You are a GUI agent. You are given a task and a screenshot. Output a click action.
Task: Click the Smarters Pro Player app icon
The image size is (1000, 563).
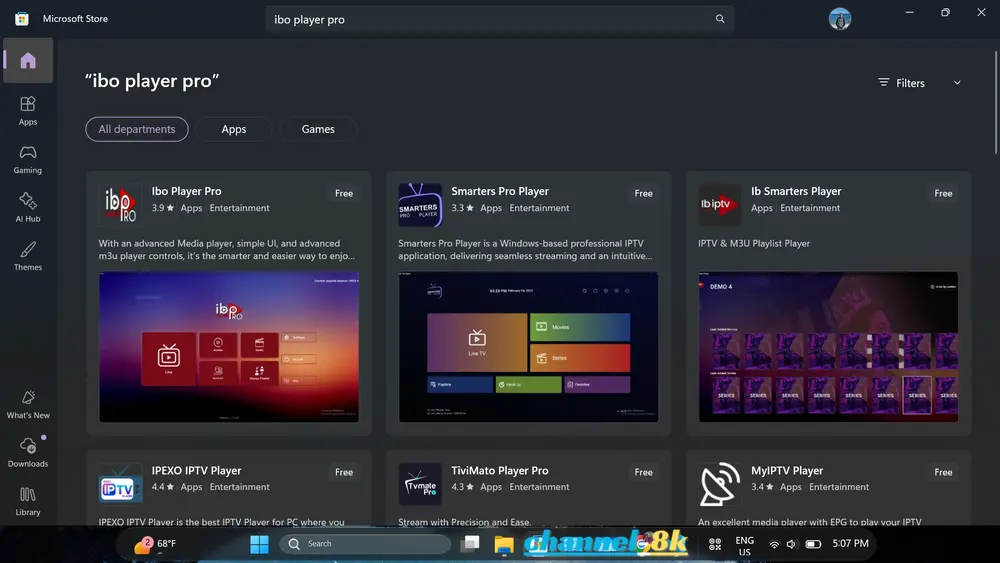pyautogui.click(x=420, y=205)
